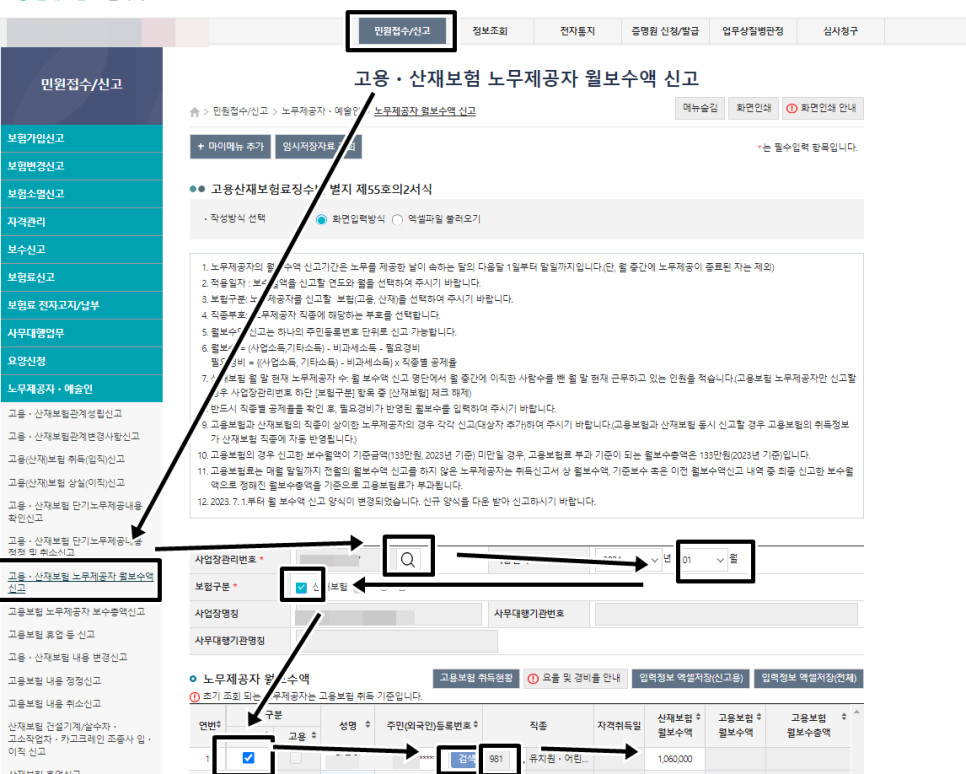Sort the 성명 column using its arrow icon

pyautogui.click(x=366, y=725)
